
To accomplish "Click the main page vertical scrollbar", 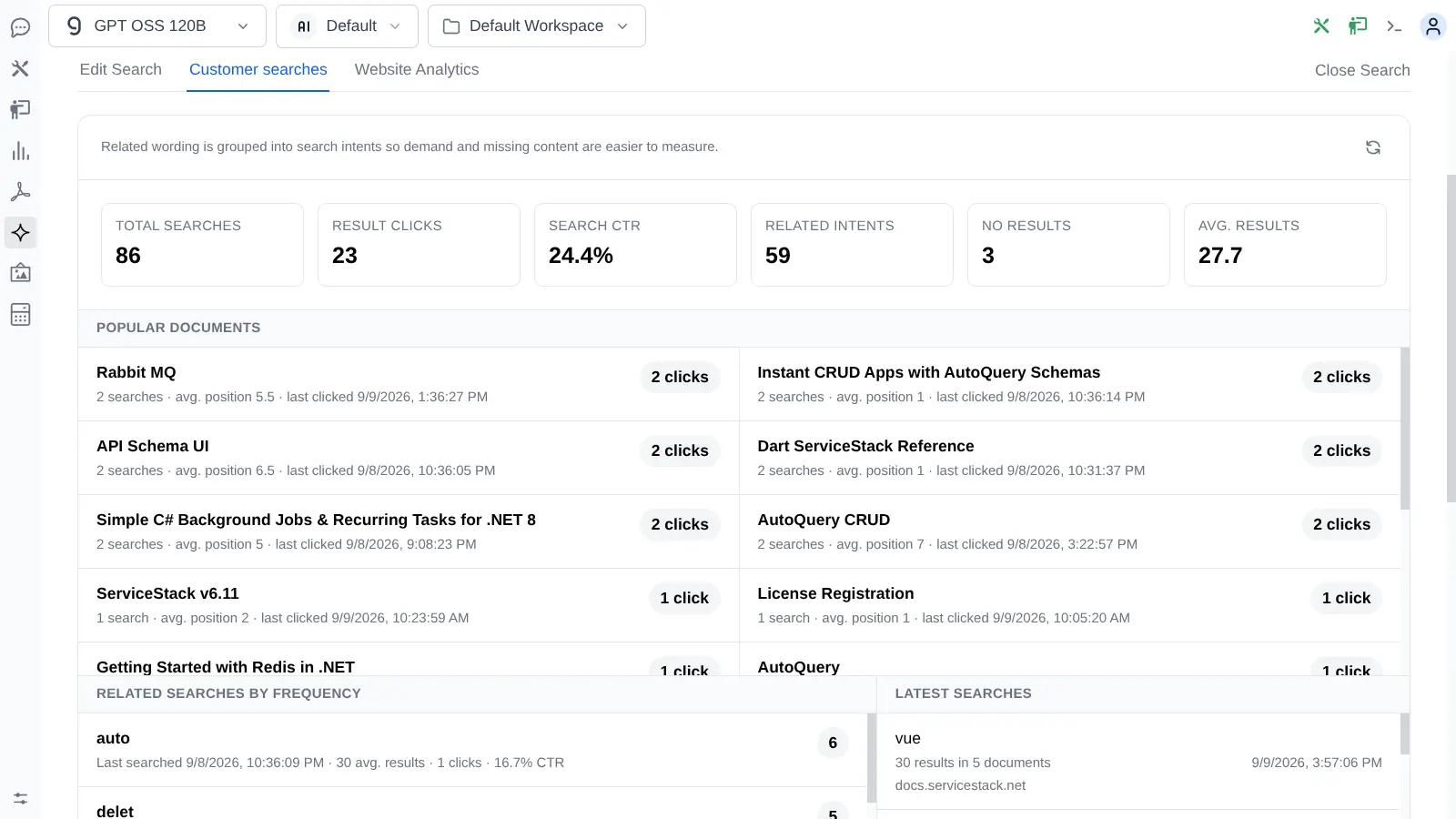I will tap(1451, 339).
